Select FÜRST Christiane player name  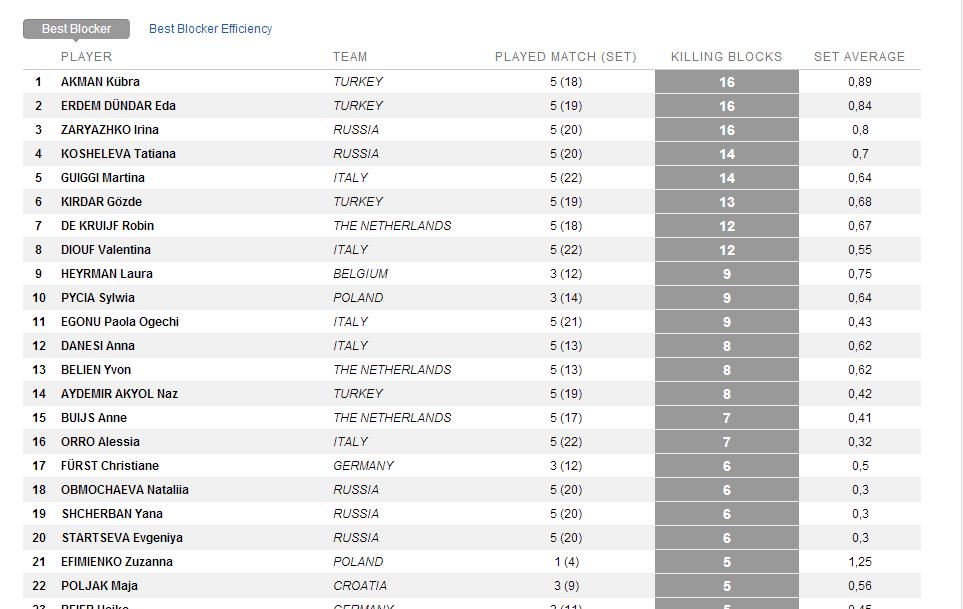pyautogui.click(x=109, y=465)
